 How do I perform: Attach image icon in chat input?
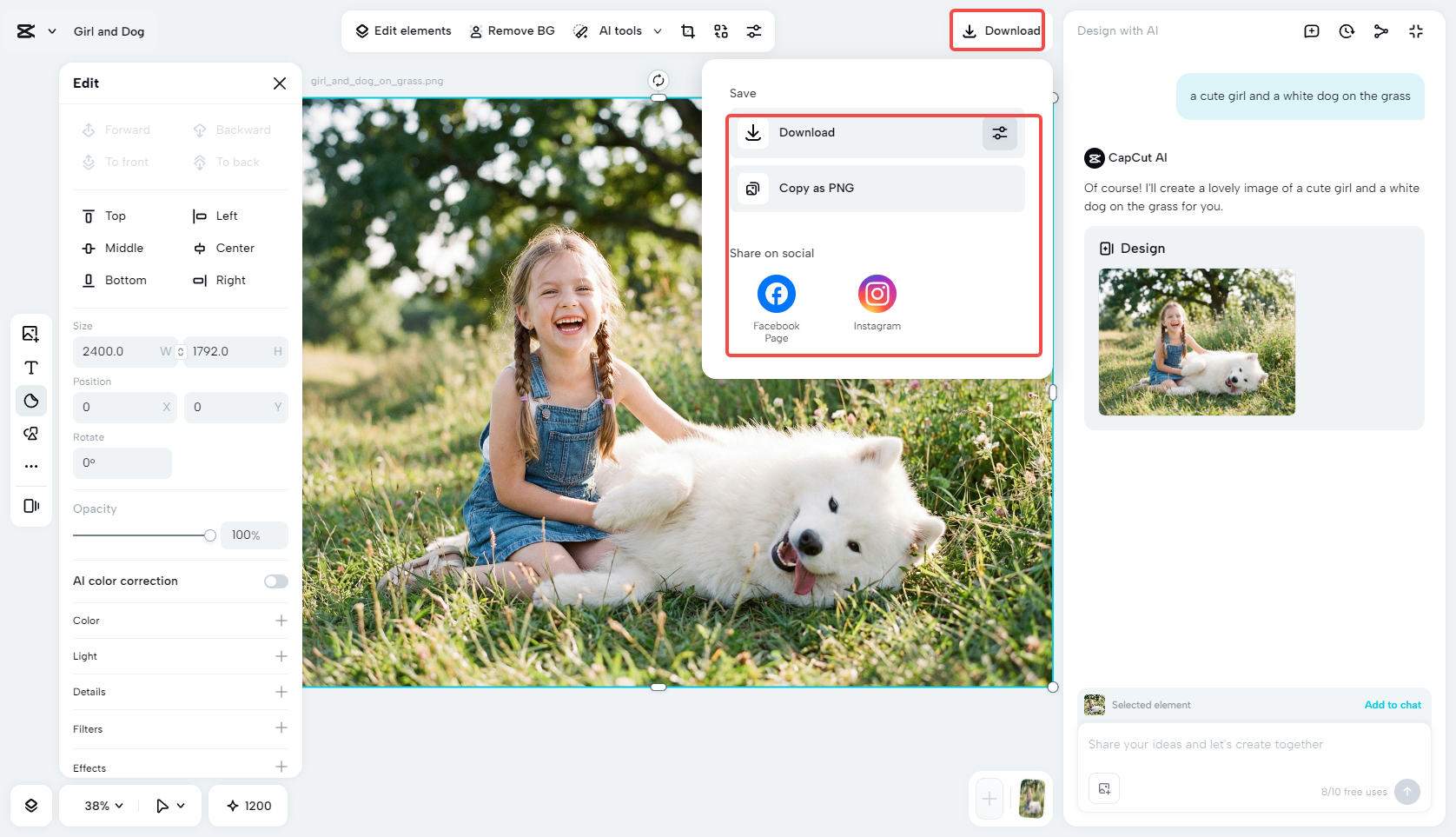tap(1104, 788)
